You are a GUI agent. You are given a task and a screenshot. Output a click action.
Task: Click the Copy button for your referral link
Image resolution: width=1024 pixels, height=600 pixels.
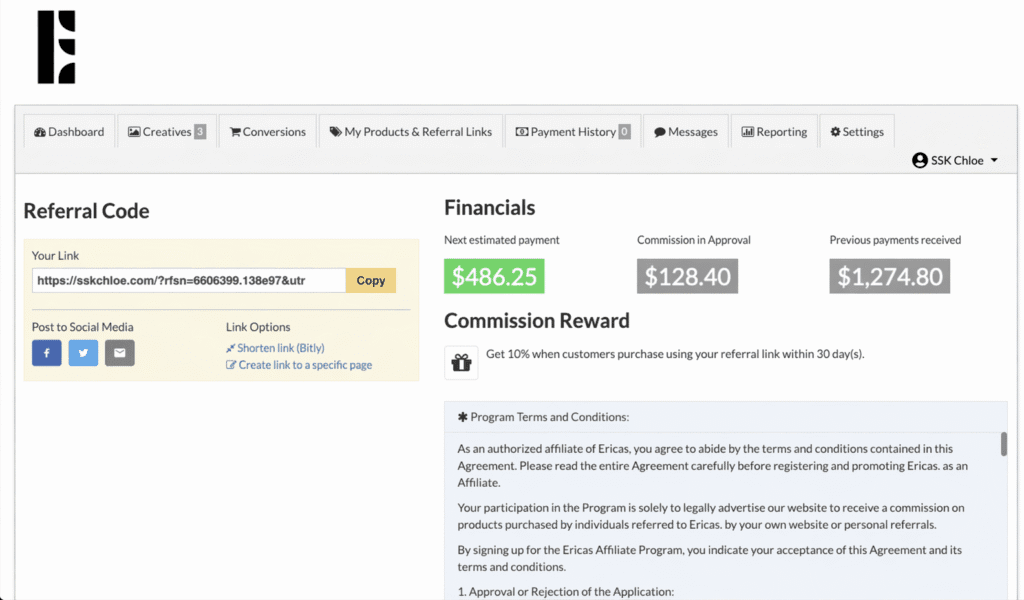[370, 280]
